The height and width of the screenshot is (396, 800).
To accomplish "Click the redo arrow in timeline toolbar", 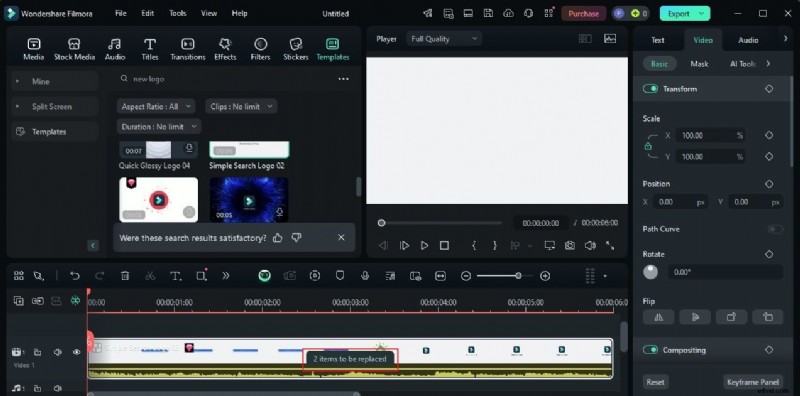I will click(x=99, y=276).
